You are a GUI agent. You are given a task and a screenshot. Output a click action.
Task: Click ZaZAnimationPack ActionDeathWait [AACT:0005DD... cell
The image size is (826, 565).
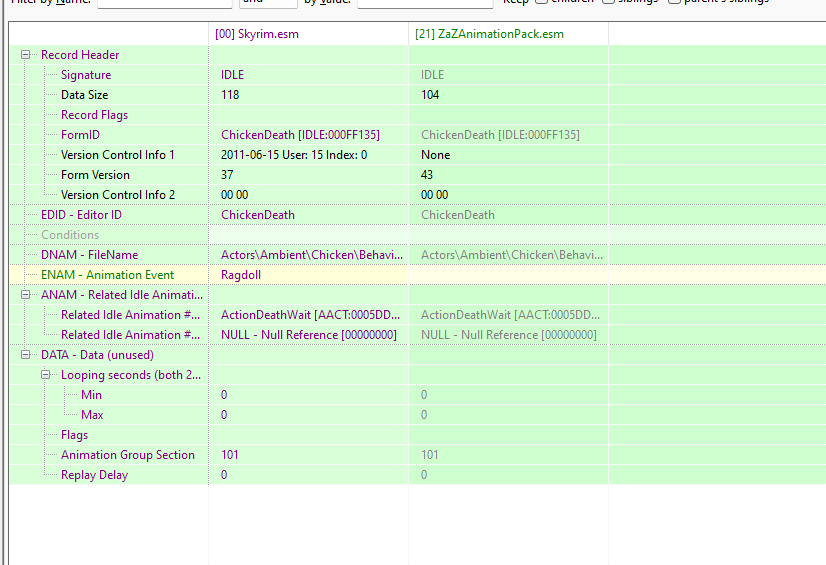click(x=510, y=315)
